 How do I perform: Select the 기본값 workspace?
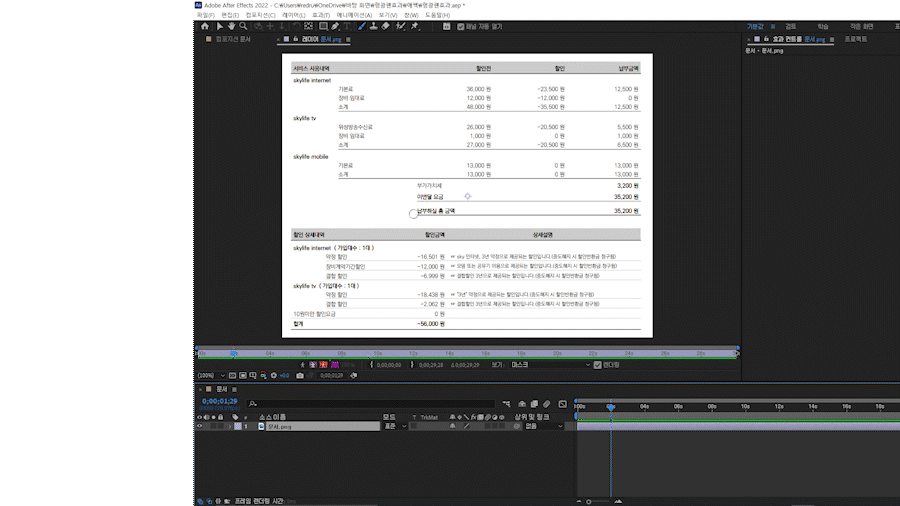tap(755, 26)
